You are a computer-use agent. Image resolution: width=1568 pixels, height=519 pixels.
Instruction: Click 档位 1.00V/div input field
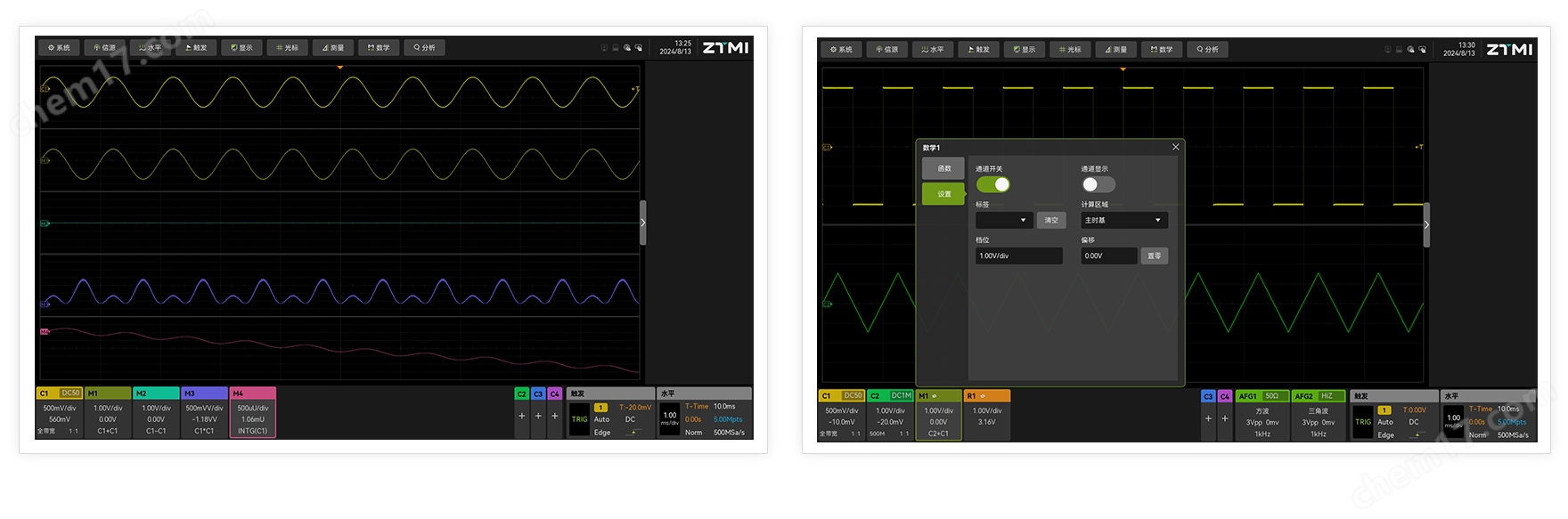coord(1019,255)
